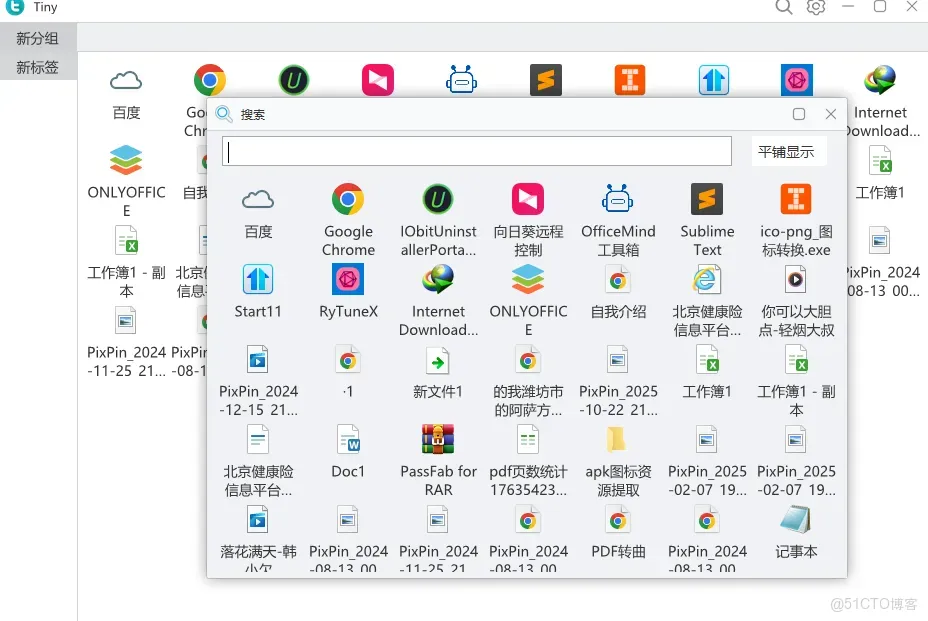Launch Google Chrome from the search panel
Viewport: 928px width, 621px height.
pyautogui.click(x=348, y=199)
